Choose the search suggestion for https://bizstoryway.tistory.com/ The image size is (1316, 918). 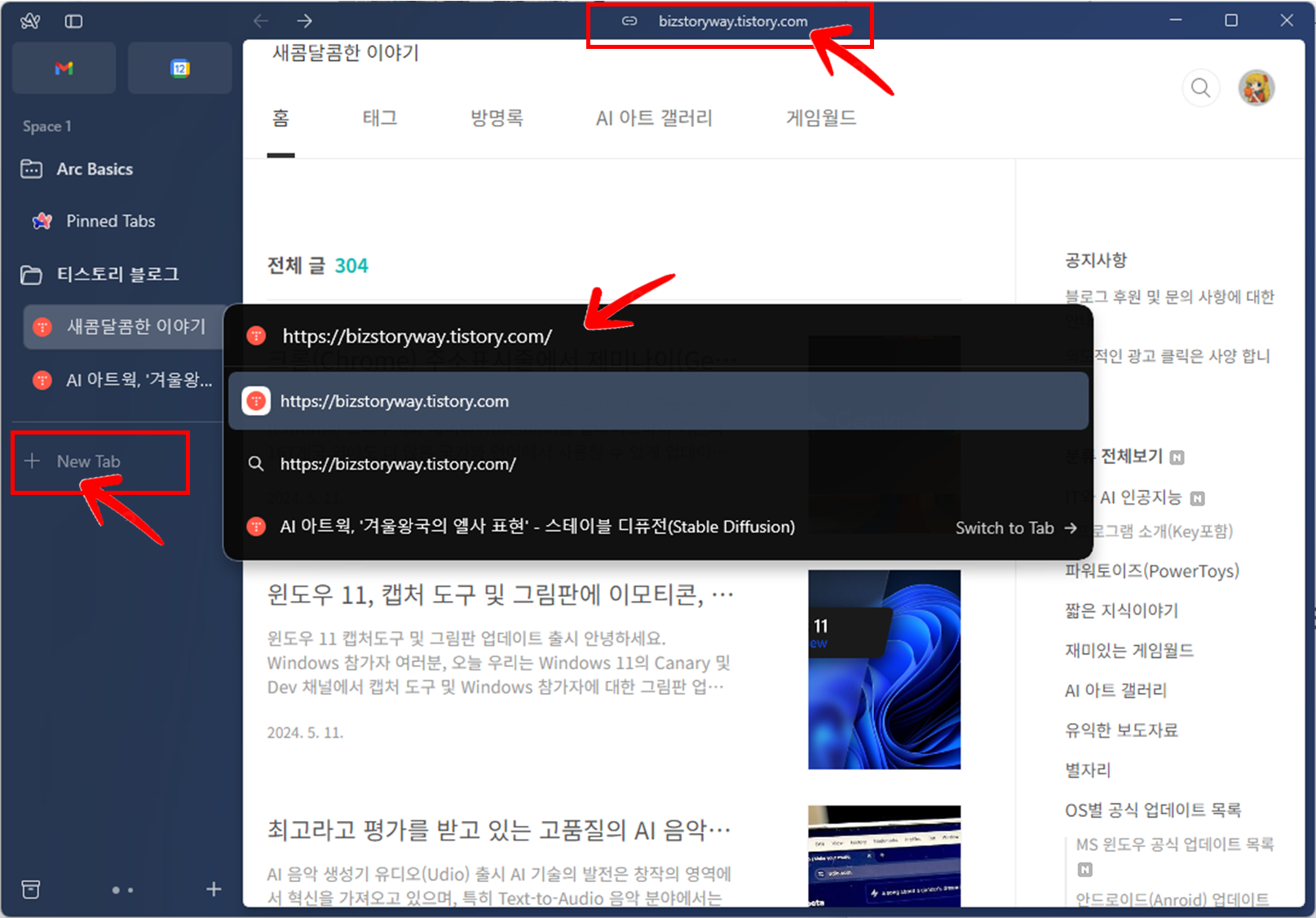coord(658,464)
